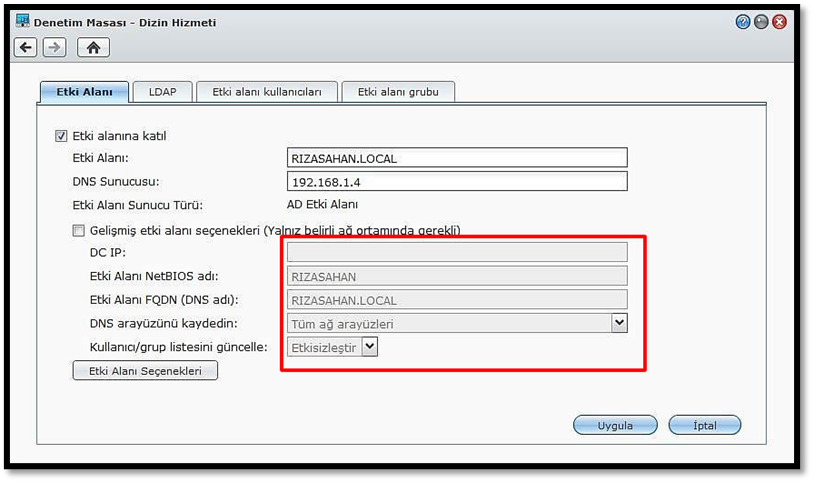Close the Dizin Hizmeti window
813x482 pixels.
coord(779,22)
